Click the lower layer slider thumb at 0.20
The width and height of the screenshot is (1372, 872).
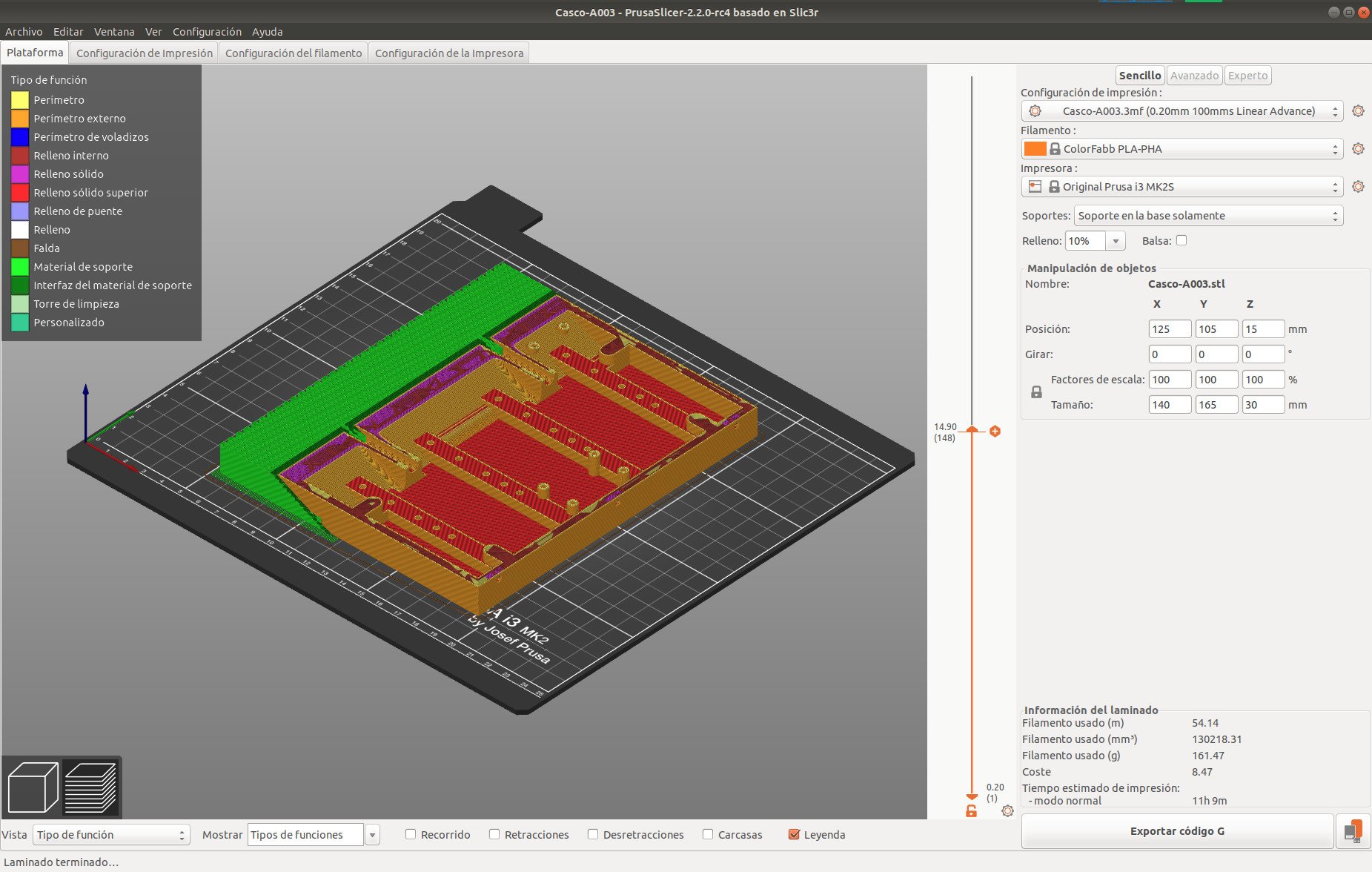pos(972,796)
